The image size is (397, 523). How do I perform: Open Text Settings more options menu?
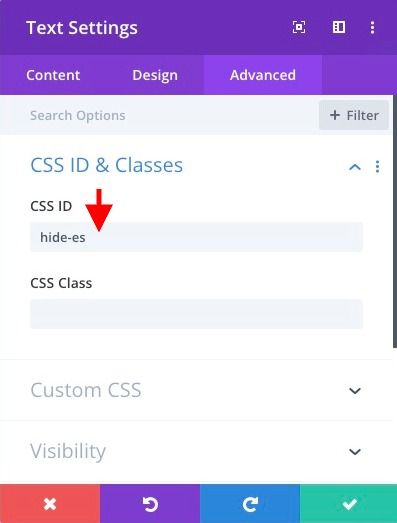point(372,27)
